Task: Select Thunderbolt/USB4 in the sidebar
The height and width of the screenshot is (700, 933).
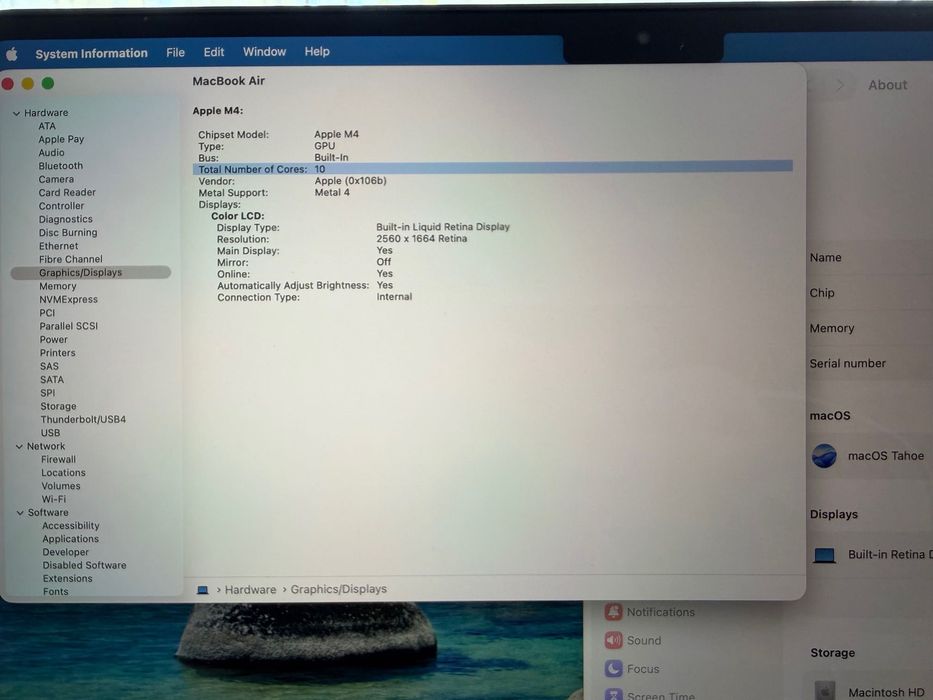Action: click(83, 420)
